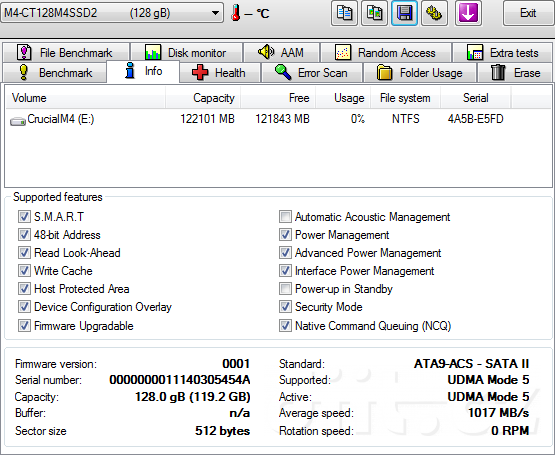This screenshot has height=455, width=555.
Task: Toggle Automatic Acoustic Management checkbox
Action: (285, 216)
